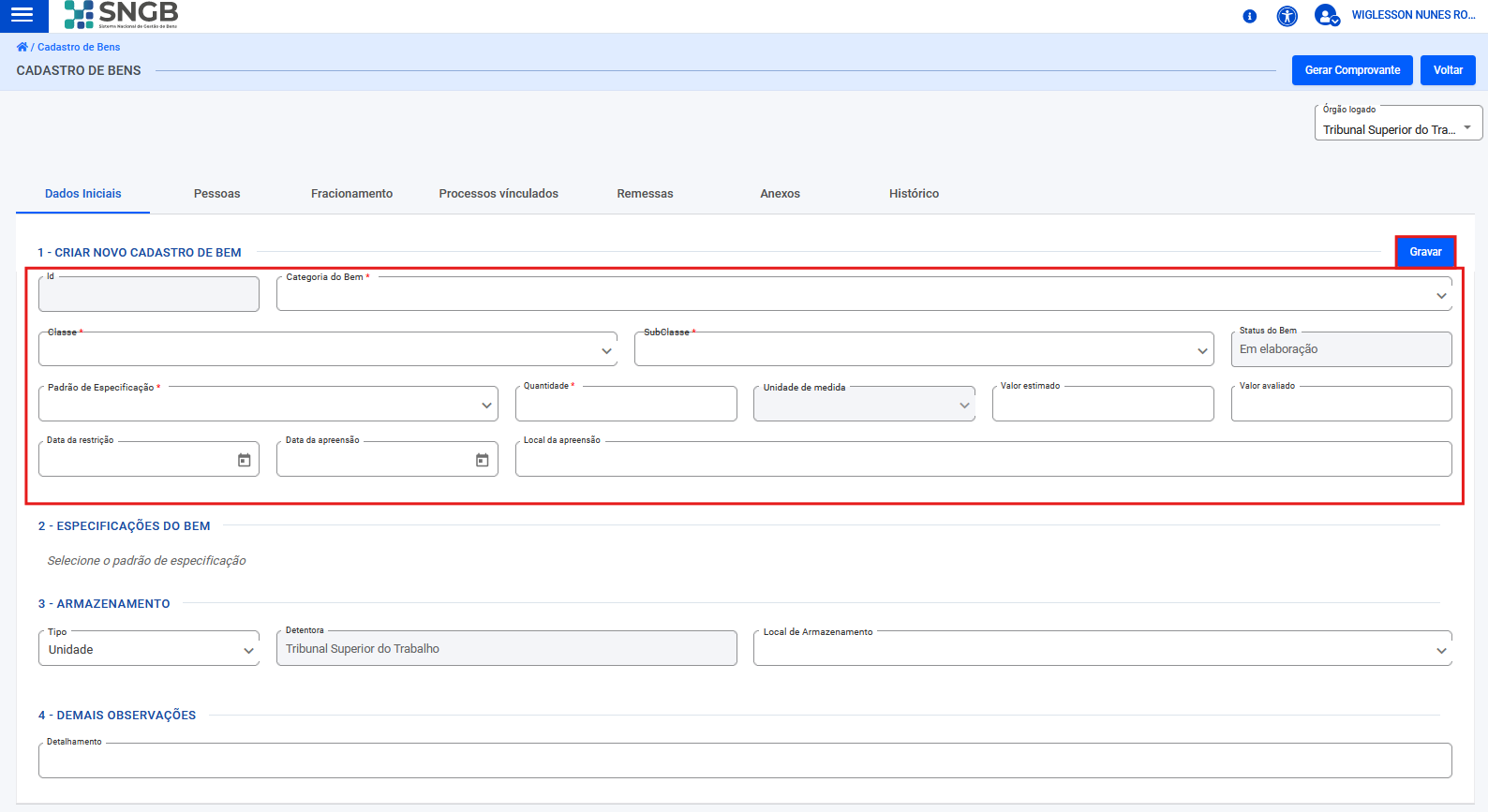Open the information icon in header
The height and width of the screenshot is (812, 1488).
1249,16
